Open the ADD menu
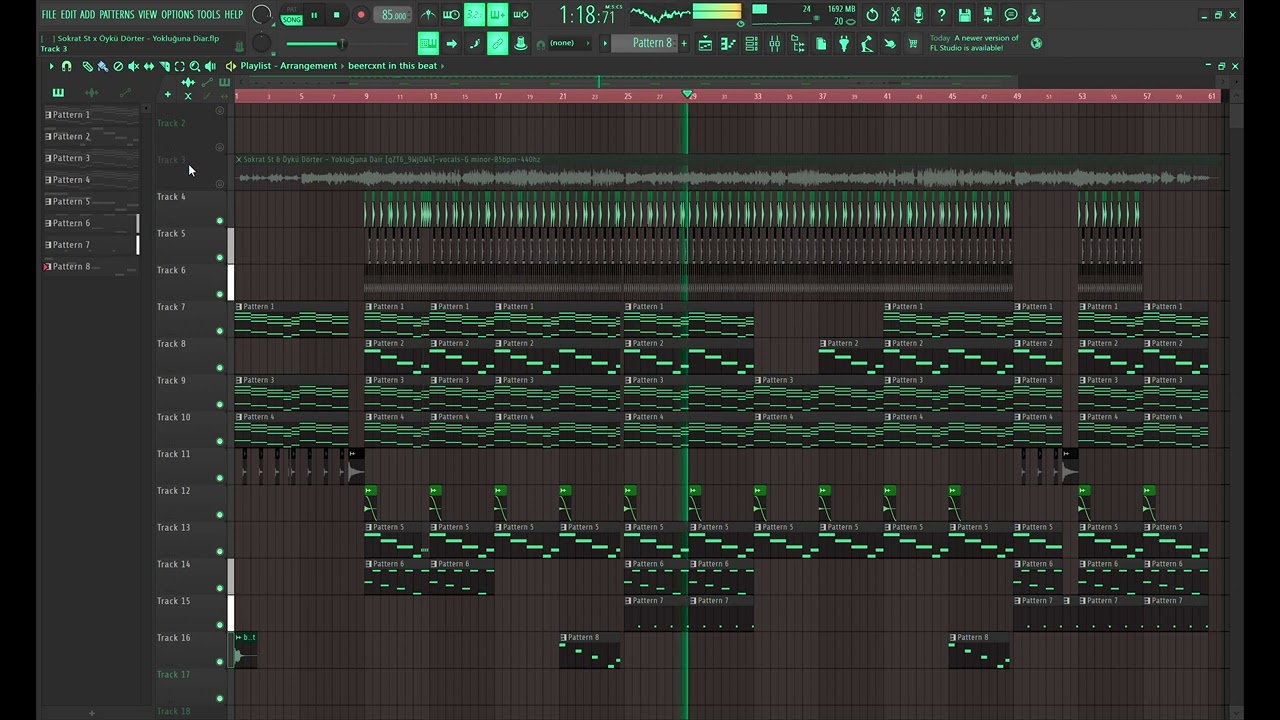 [87, 15]
